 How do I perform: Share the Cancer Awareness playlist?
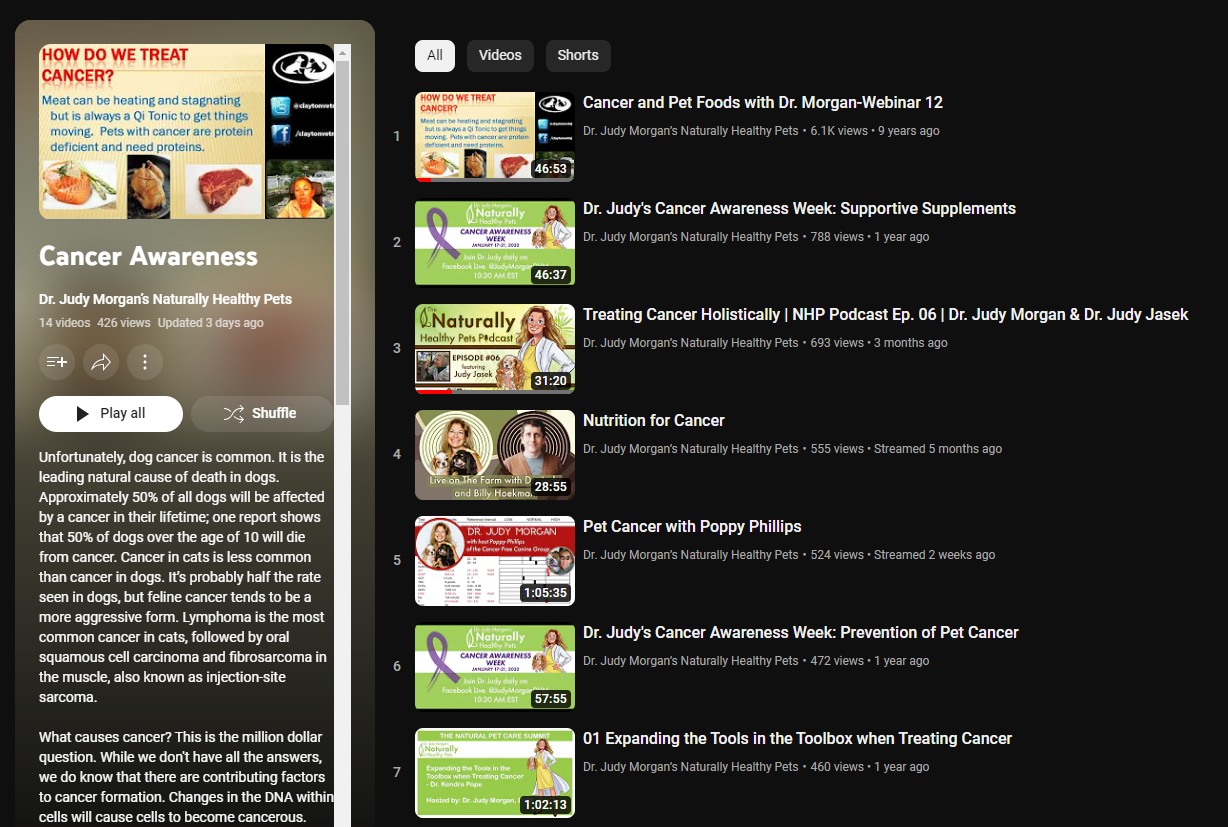(x=101, y=362)
